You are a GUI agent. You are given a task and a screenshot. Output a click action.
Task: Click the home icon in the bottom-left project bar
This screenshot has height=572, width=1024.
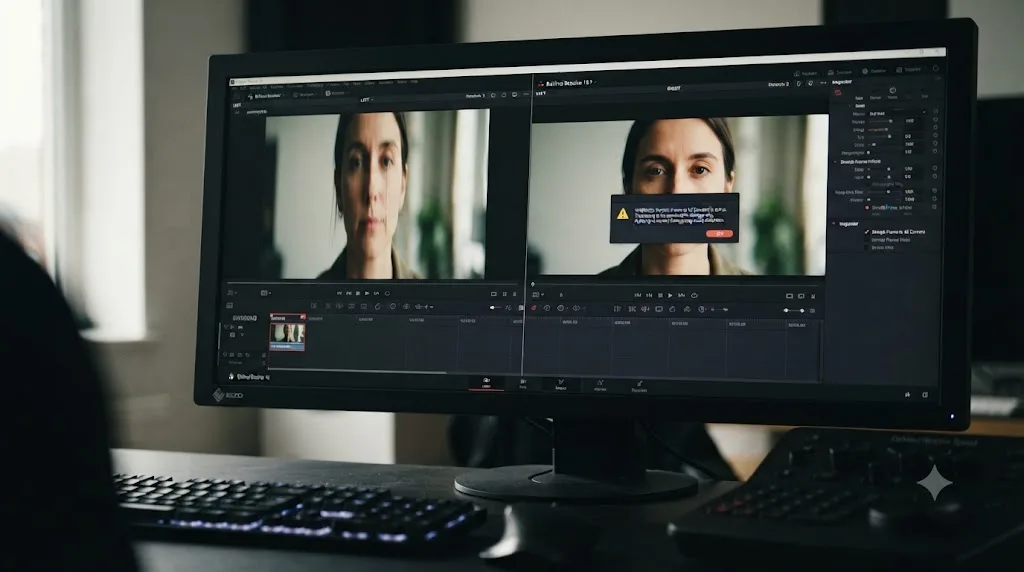[x=231, y=377]
